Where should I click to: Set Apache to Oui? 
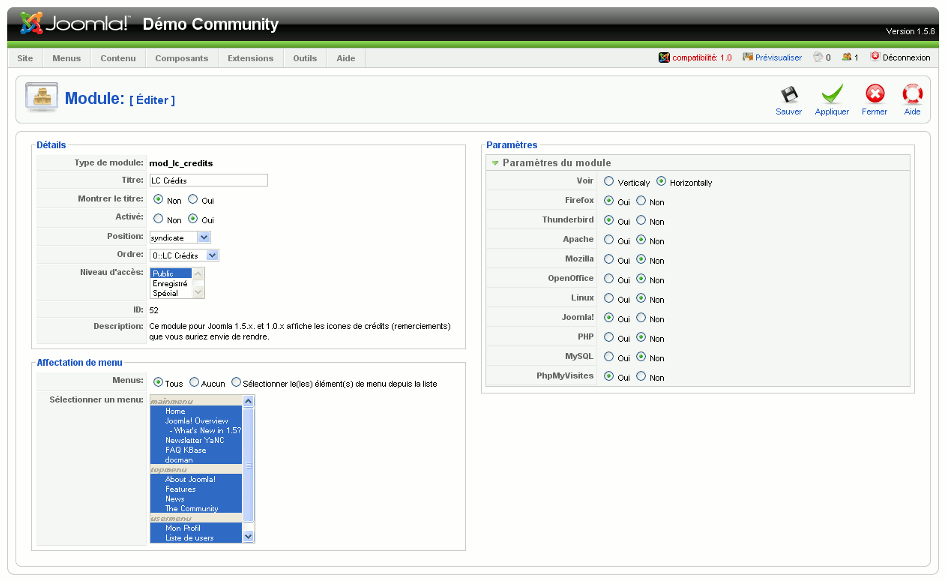point(609,240)
